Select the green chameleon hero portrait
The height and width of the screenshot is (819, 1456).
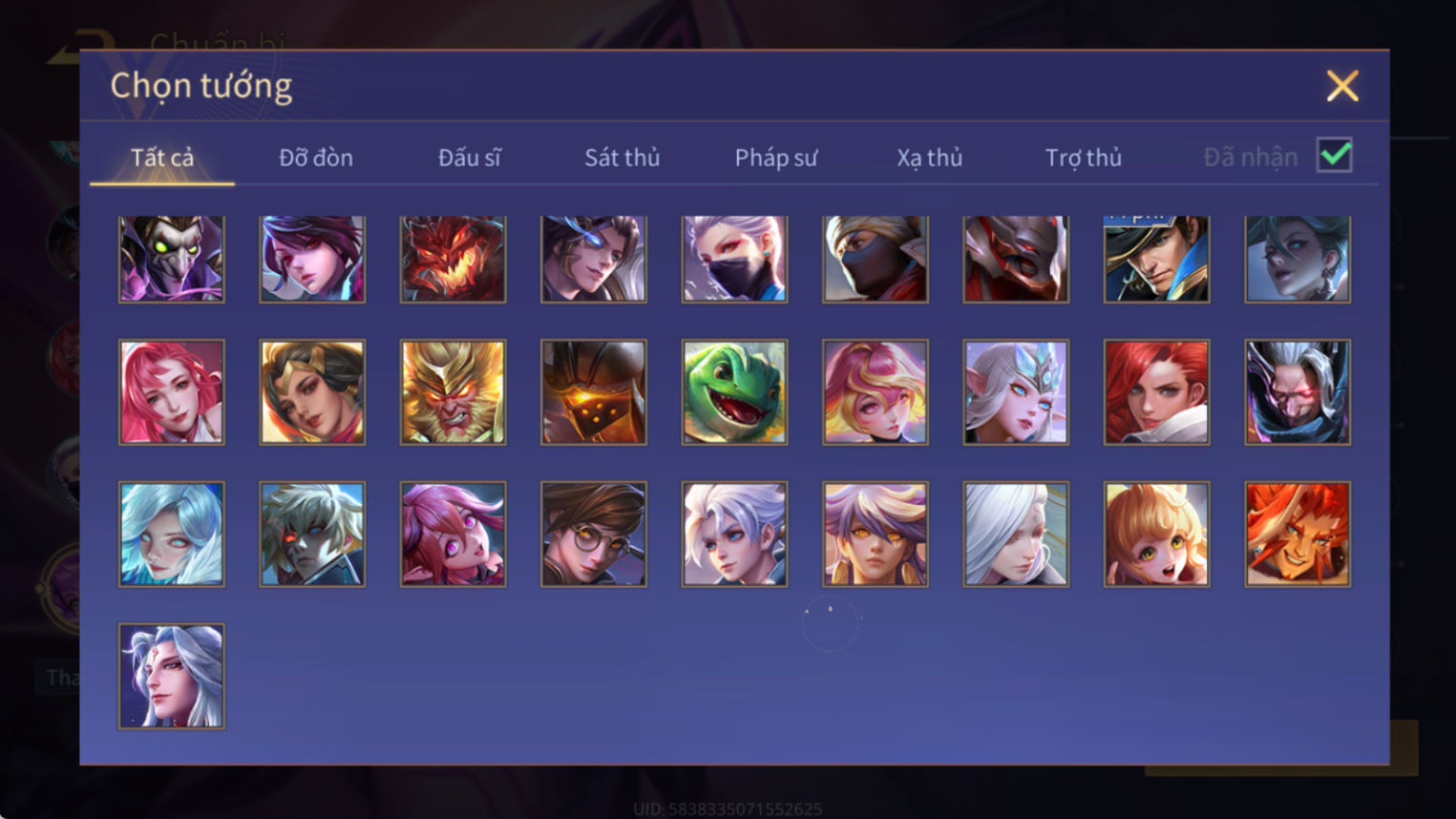click(x=734, y=392)
